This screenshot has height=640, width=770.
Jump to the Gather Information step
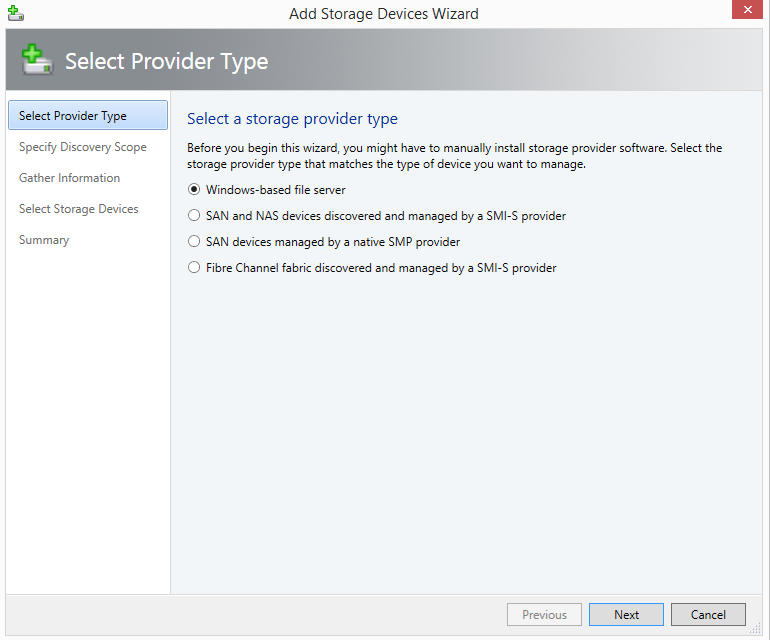click(70, 178)
